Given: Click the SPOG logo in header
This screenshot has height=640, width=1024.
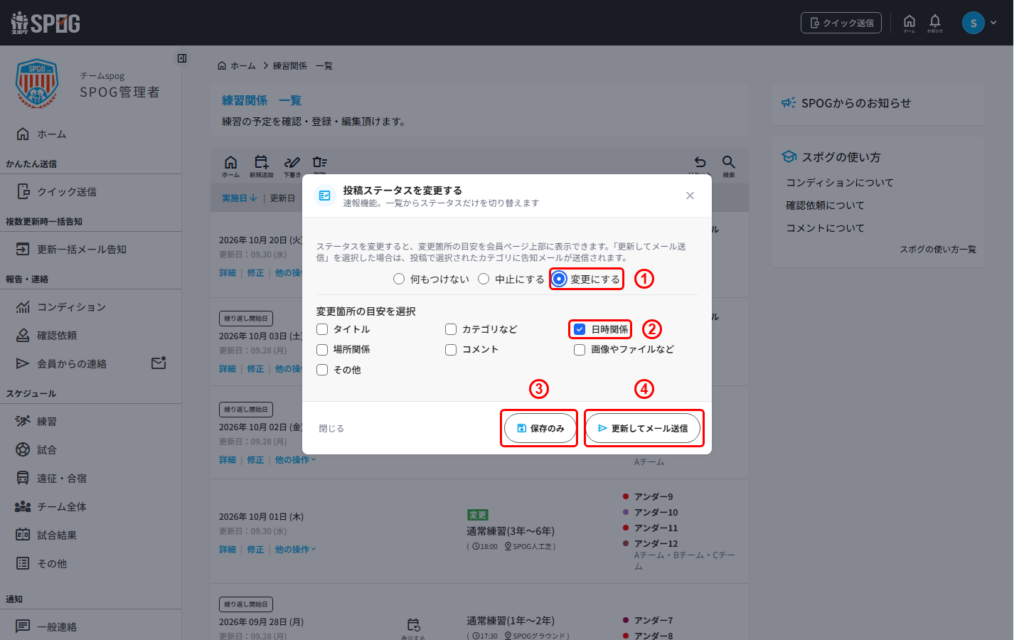Looking at the screenshot, I should pyautogui.click(x=45, y=23).
